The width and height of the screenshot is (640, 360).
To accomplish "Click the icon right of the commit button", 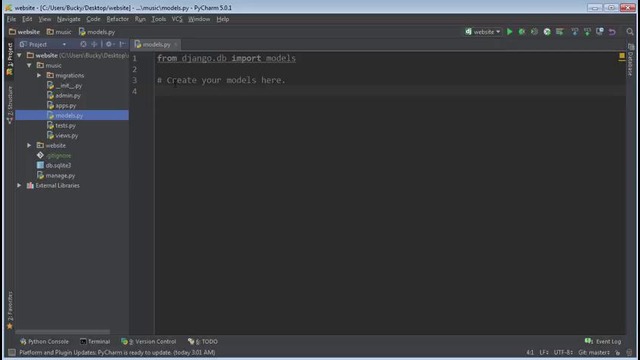I will click(600, 31).
